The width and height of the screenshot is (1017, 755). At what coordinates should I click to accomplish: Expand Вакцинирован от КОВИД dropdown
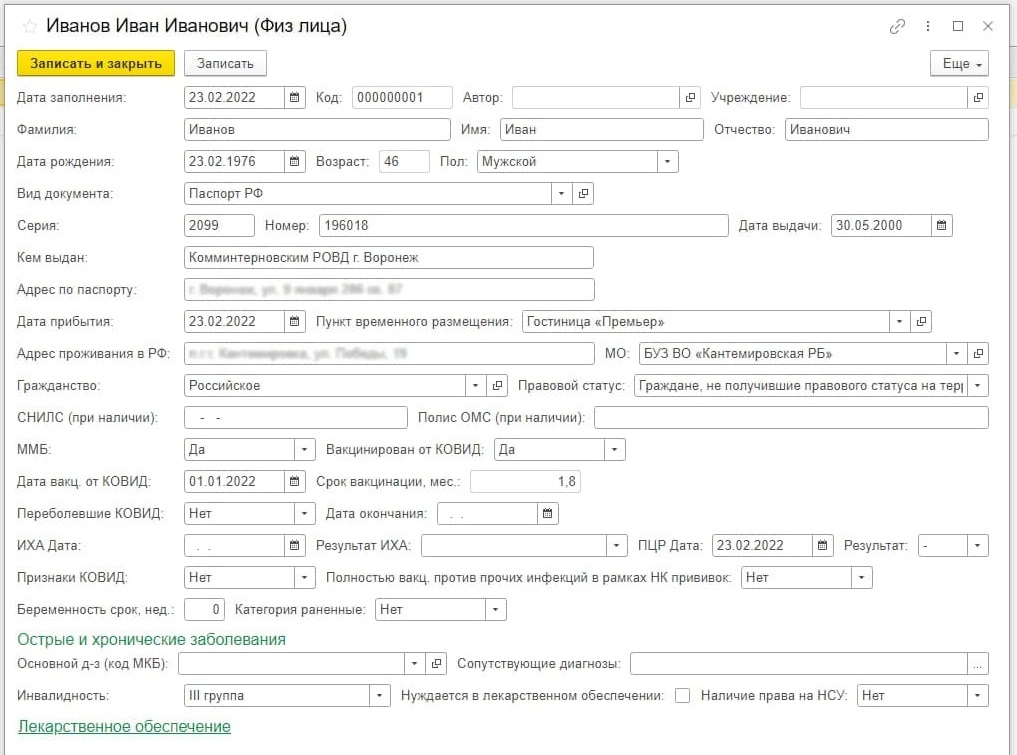[614, 449]
